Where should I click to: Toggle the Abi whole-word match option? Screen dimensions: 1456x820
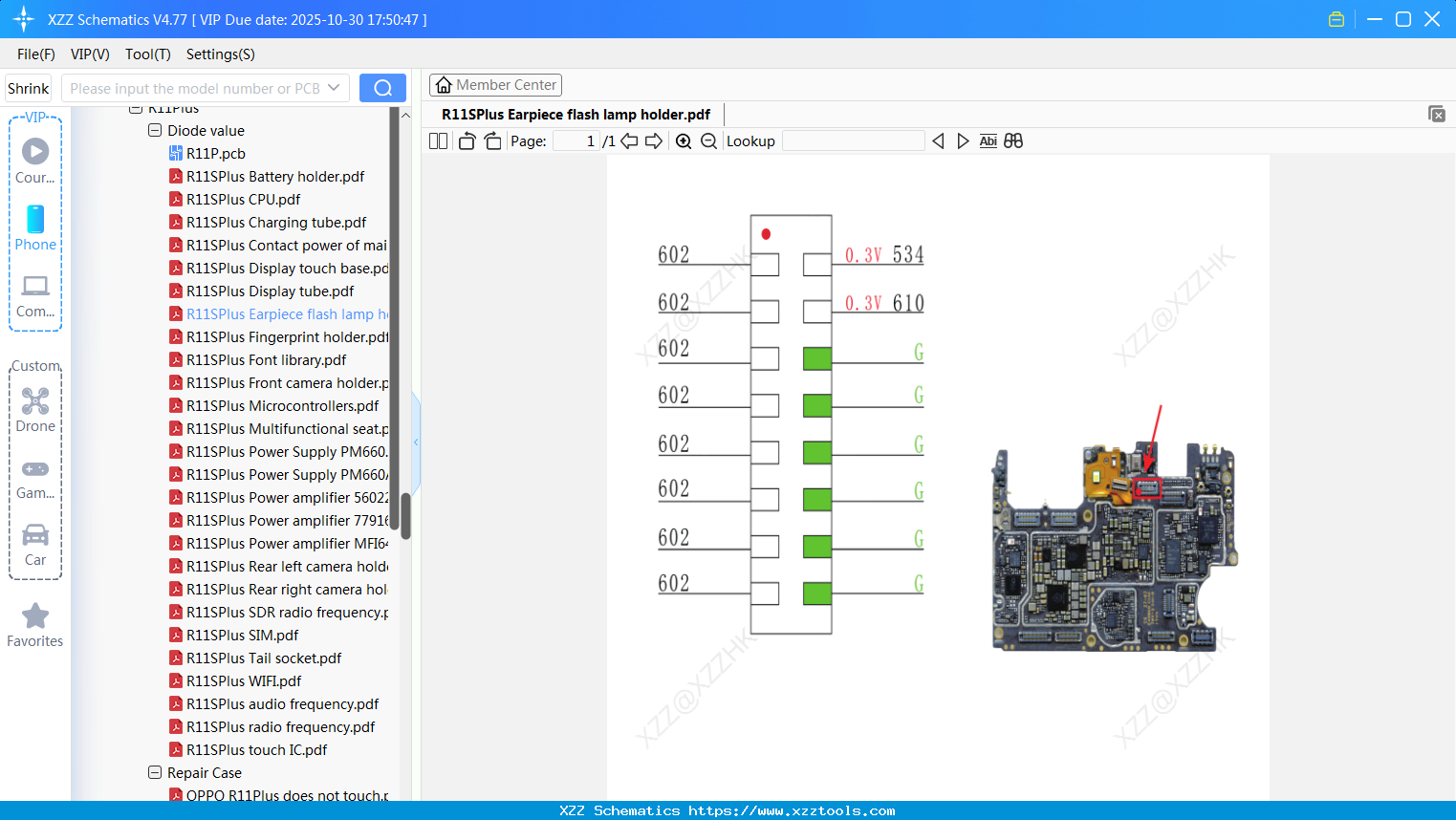point(988,141)
